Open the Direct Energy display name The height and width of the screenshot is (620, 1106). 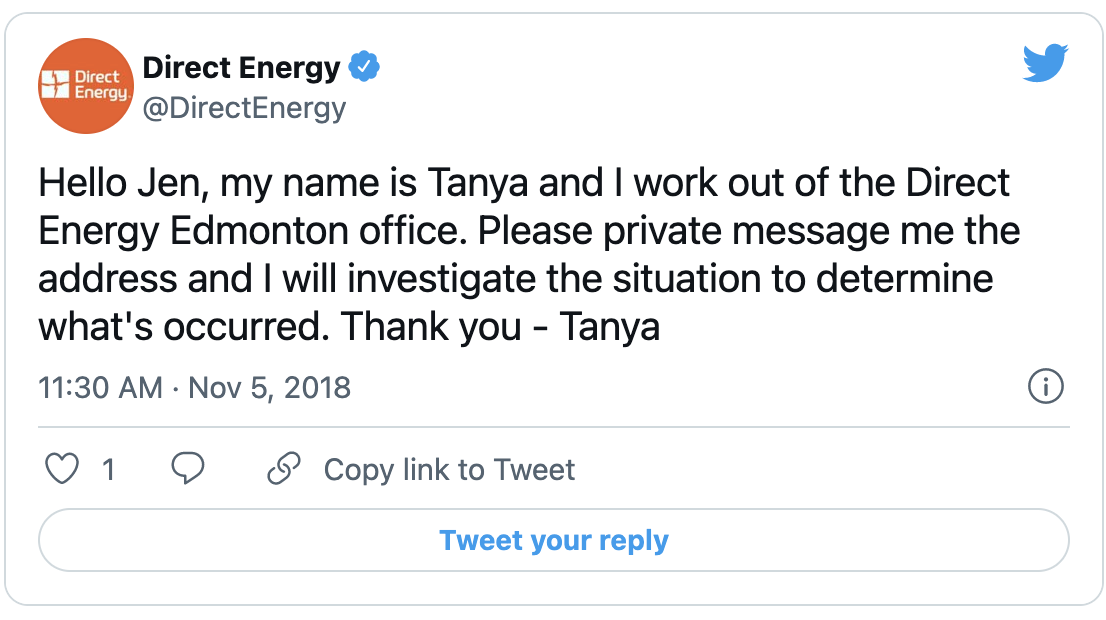(x=242, y=68)
